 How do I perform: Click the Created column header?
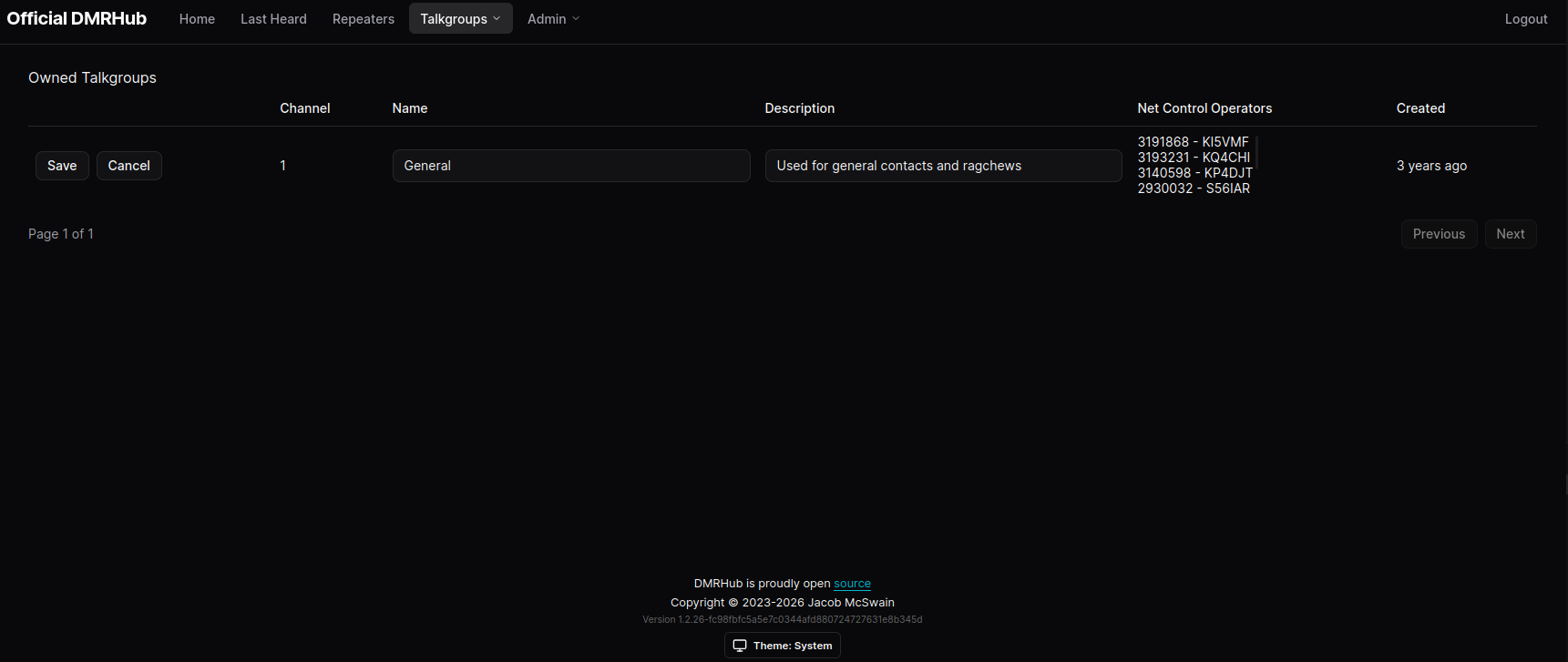pyautogui.click(x=1420, y=108)
